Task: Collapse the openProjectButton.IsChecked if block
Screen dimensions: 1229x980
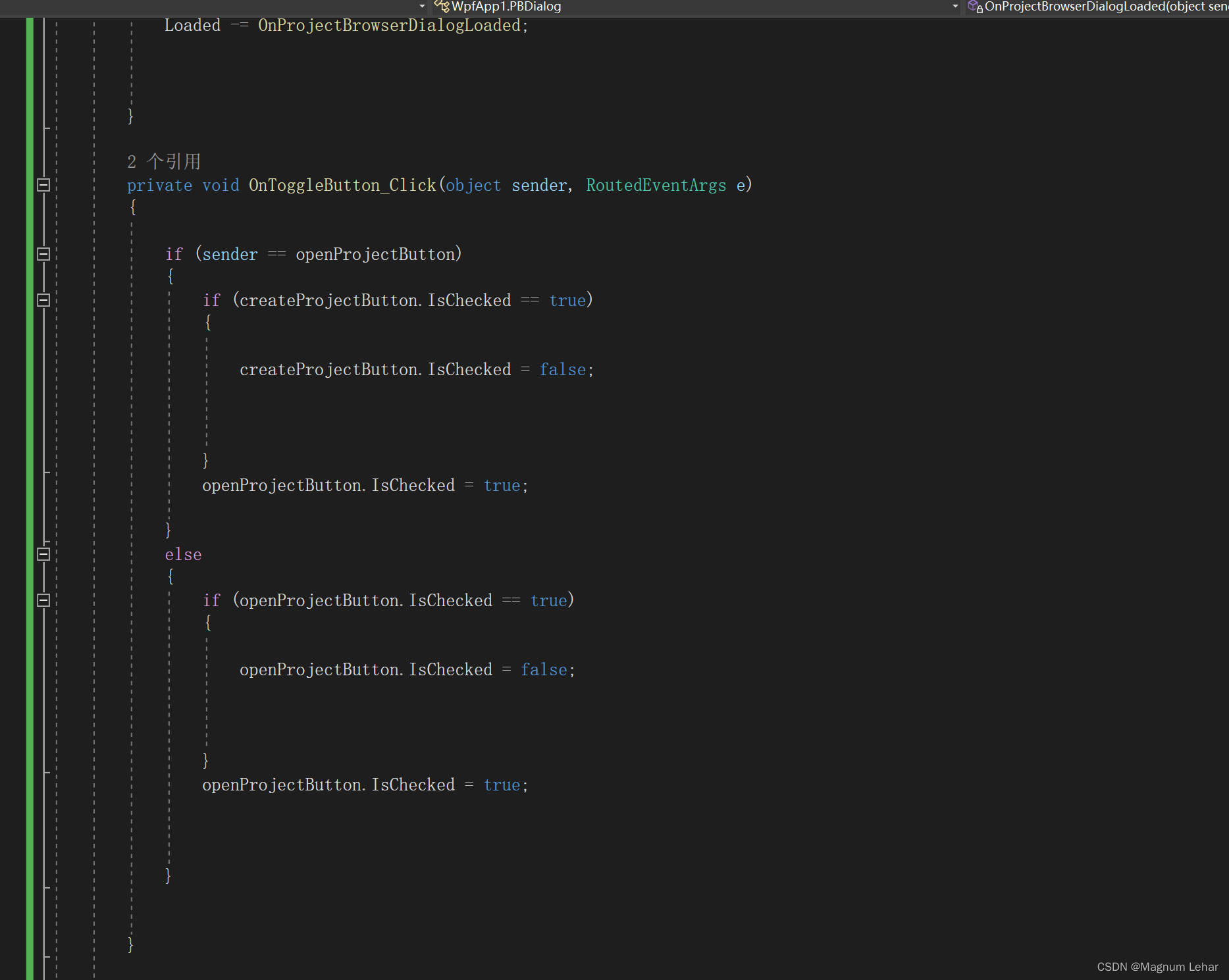Action: pyautogui.click(x=43, y=600)
